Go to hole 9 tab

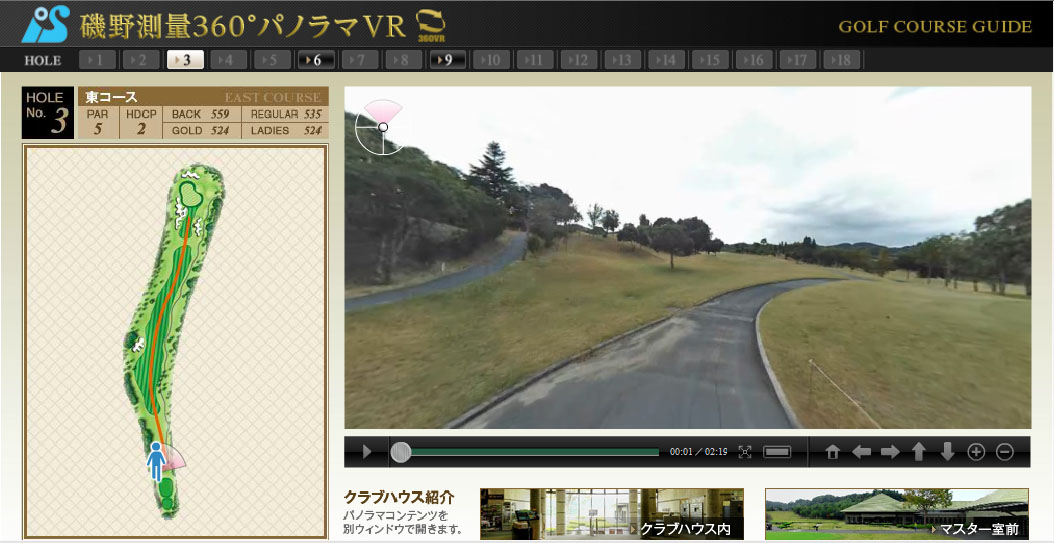448,60
